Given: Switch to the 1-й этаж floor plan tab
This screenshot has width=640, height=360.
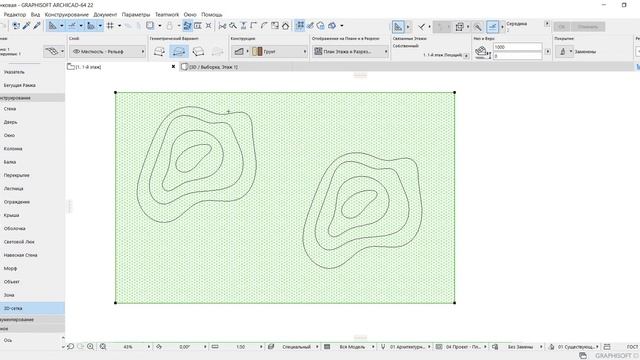Looking at the screenshot, I should pyautogui.click(x=88, y=67).
